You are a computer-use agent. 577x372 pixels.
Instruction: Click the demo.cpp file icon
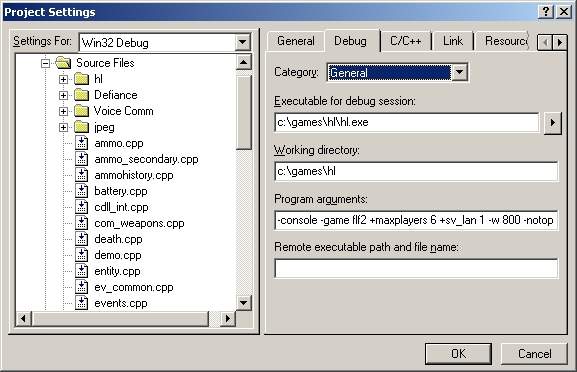click(81, 255)
